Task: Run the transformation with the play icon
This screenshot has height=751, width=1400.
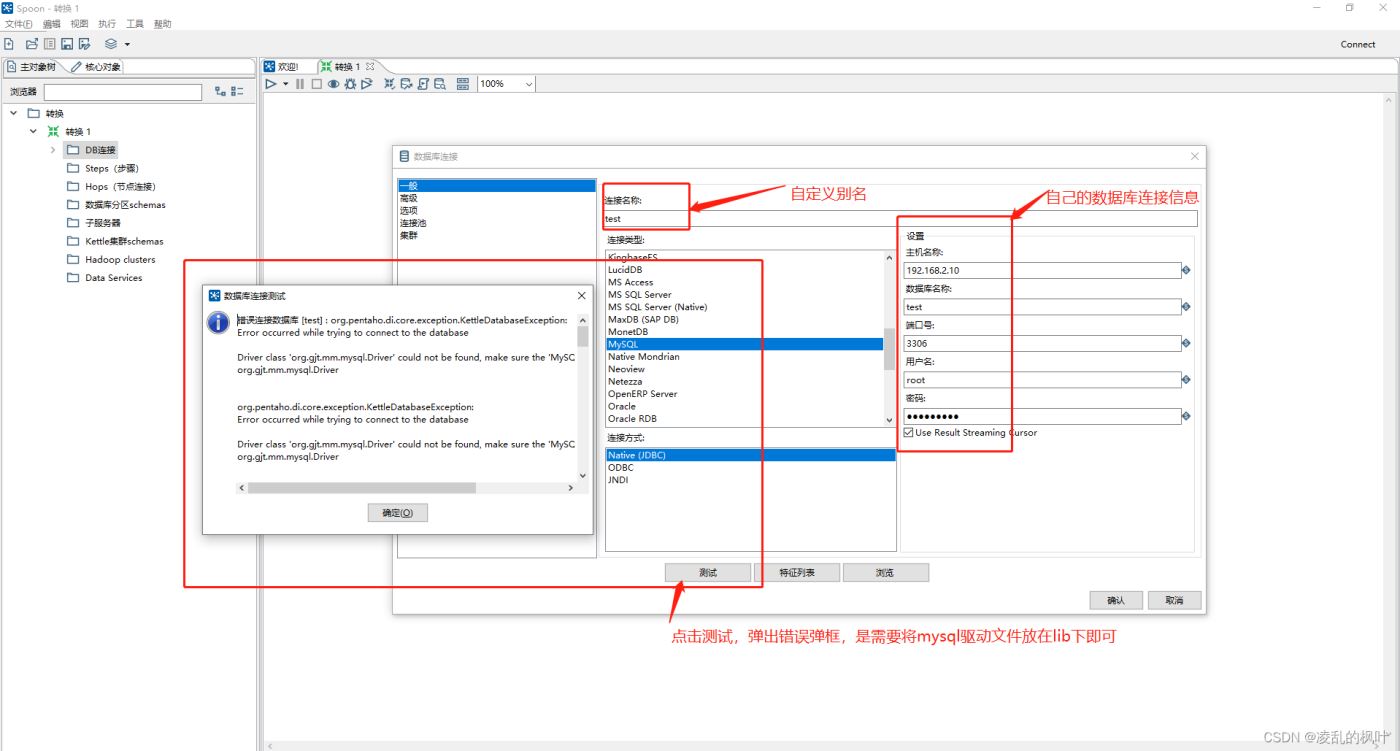Action: (270, 84)
